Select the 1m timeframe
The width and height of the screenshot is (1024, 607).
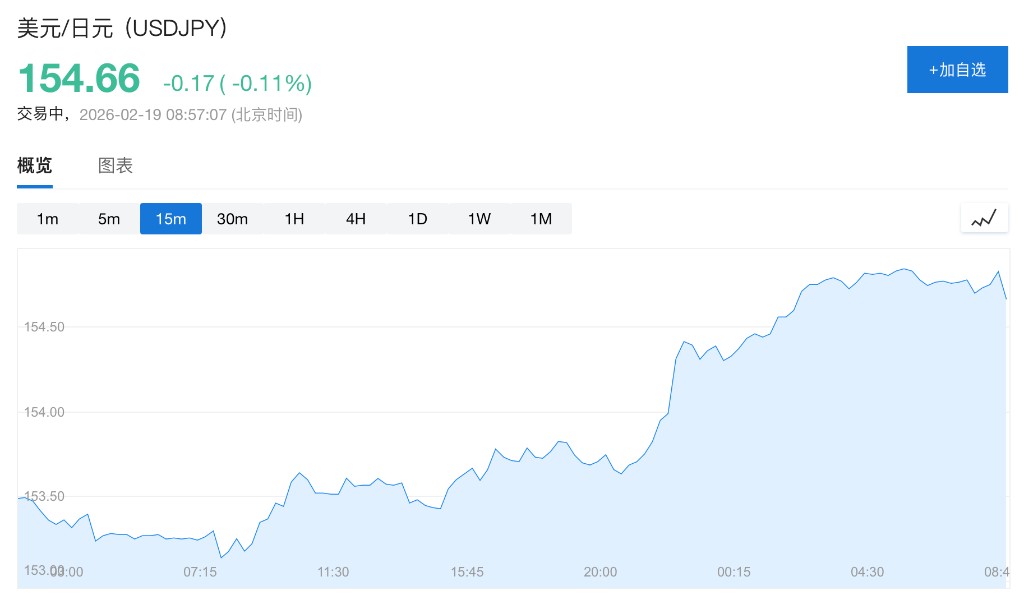coord(48,219)
